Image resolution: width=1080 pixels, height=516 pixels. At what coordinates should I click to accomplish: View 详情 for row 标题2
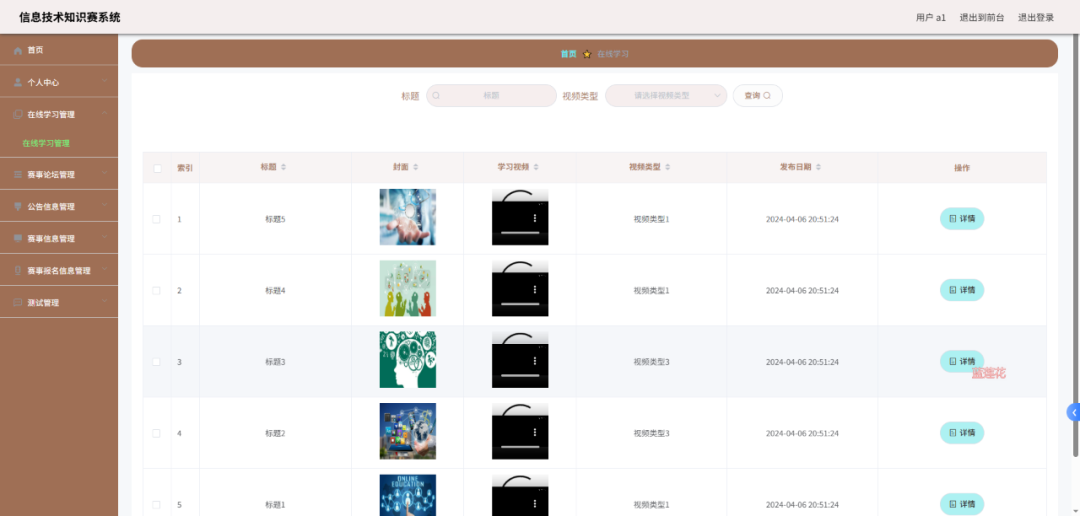tap(962, 433)
